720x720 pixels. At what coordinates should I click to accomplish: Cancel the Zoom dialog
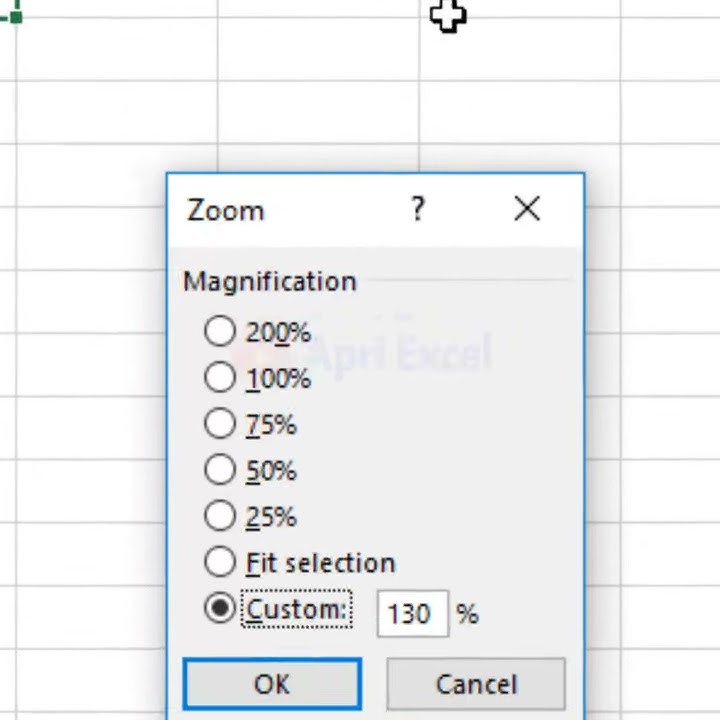pos(476,684)
